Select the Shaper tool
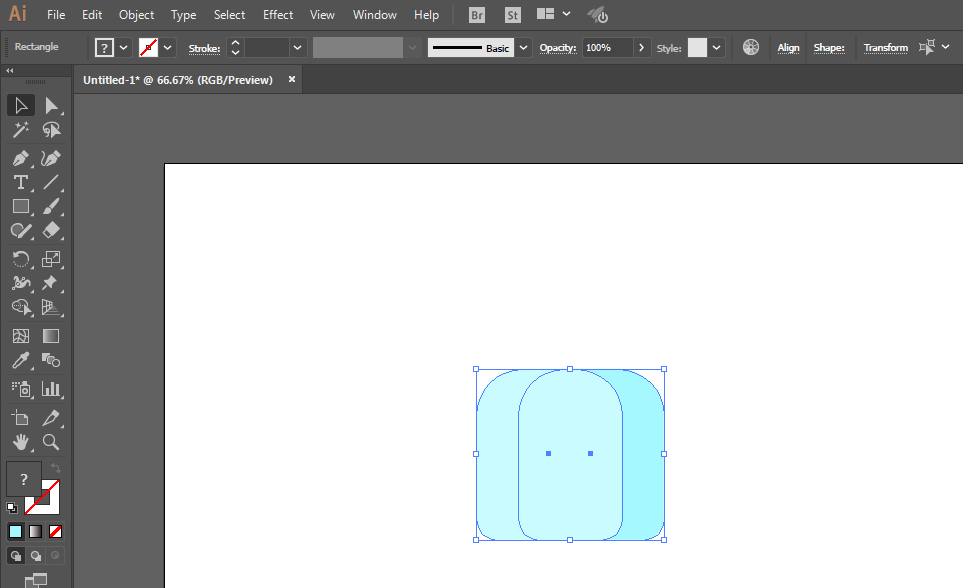The image size is (963, 588). [x=20, y=231]
